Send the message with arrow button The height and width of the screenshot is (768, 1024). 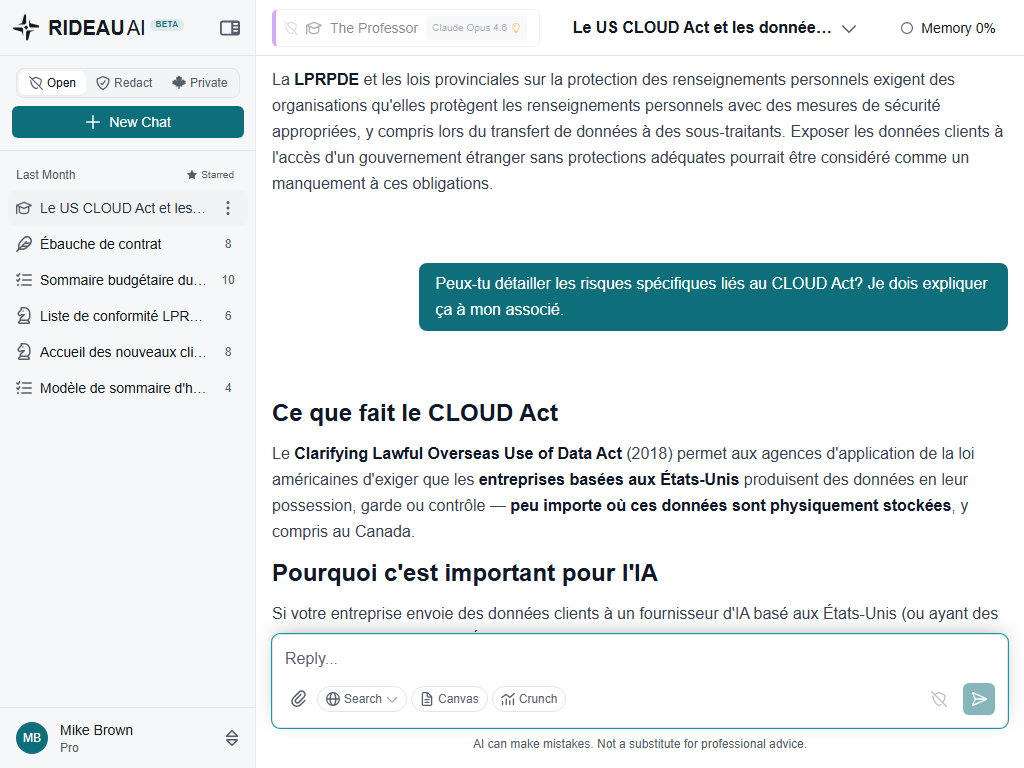coord(979,699)
